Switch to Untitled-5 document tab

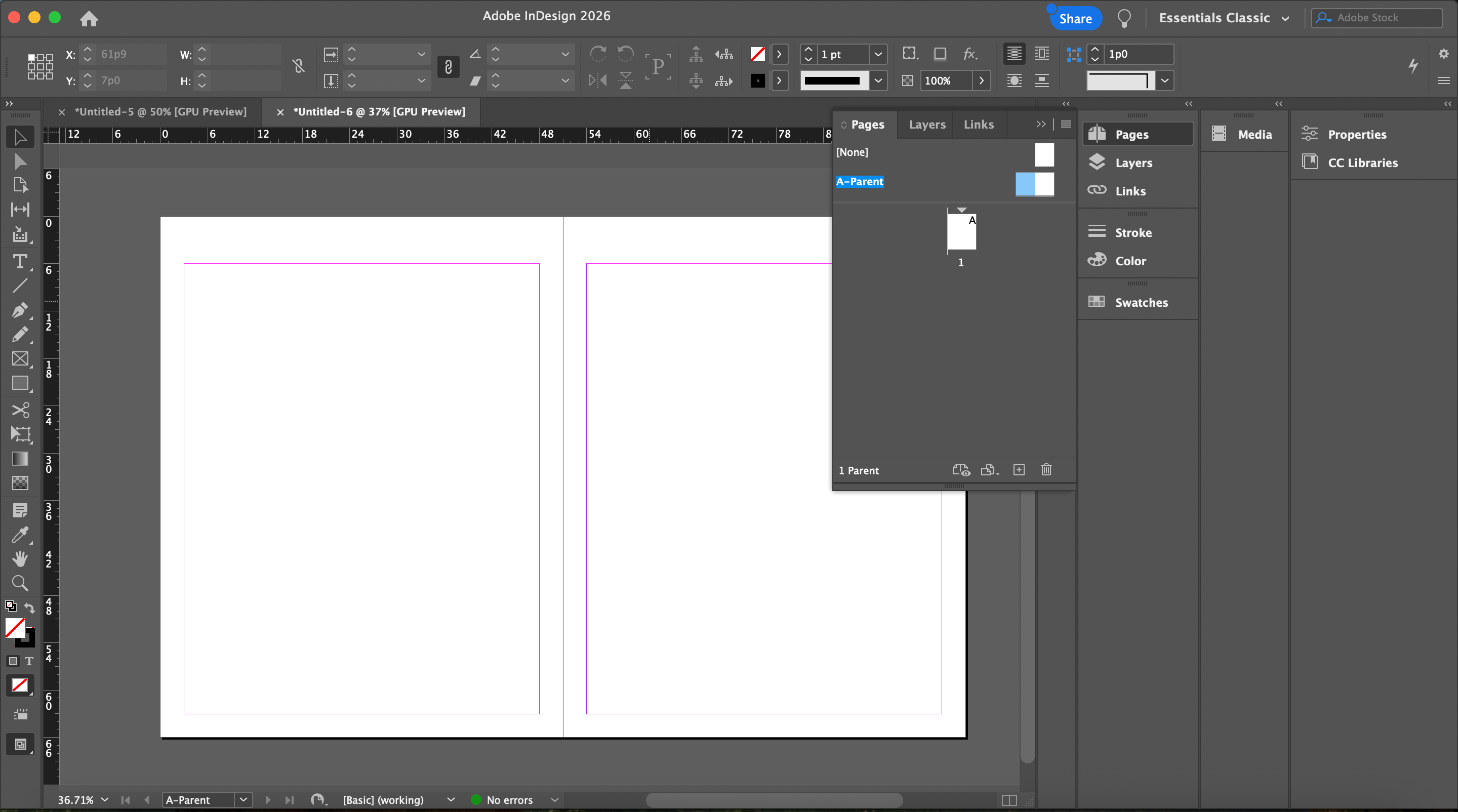coord(161,112)
